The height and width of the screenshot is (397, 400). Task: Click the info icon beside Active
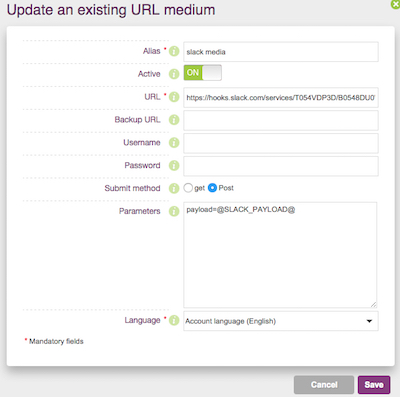pos(174,74)
